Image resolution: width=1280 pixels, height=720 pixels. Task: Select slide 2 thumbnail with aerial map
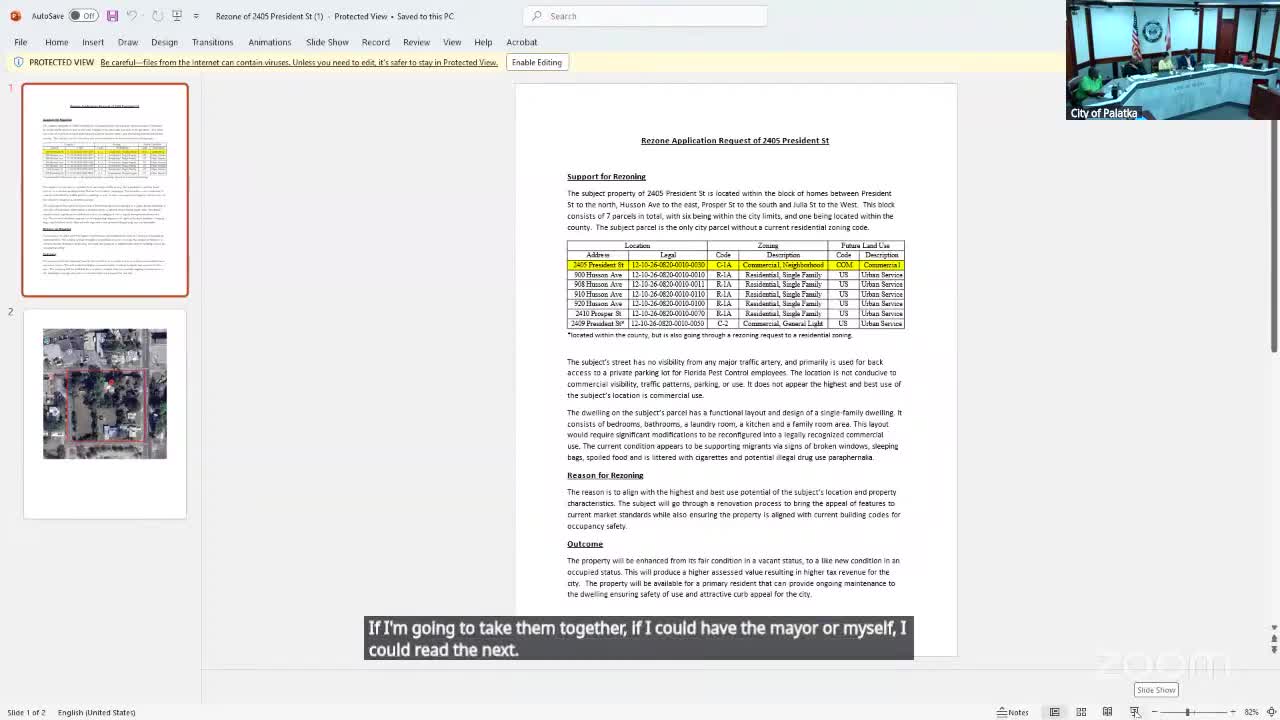(104, 393)
